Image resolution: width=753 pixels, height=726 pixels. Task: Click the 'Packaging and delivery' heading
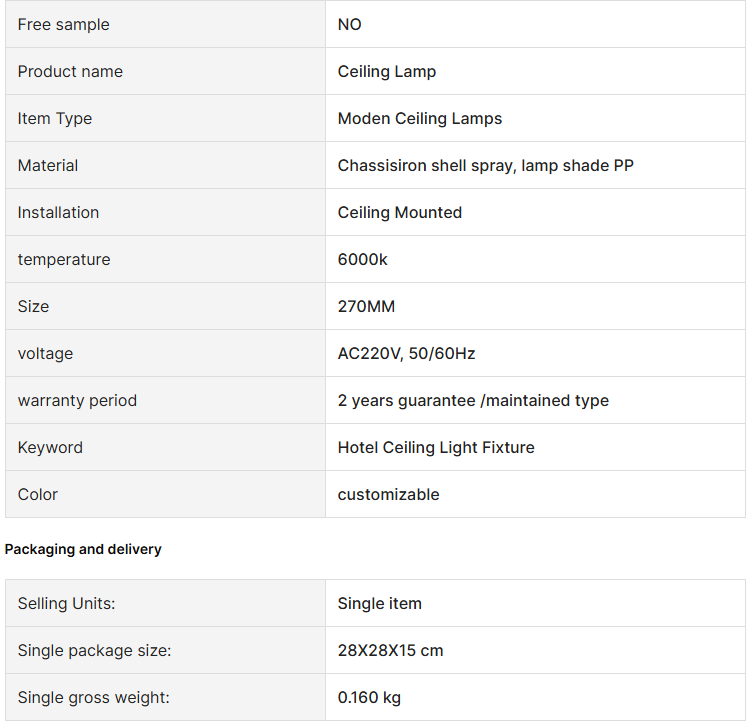[x=83, y=549]
